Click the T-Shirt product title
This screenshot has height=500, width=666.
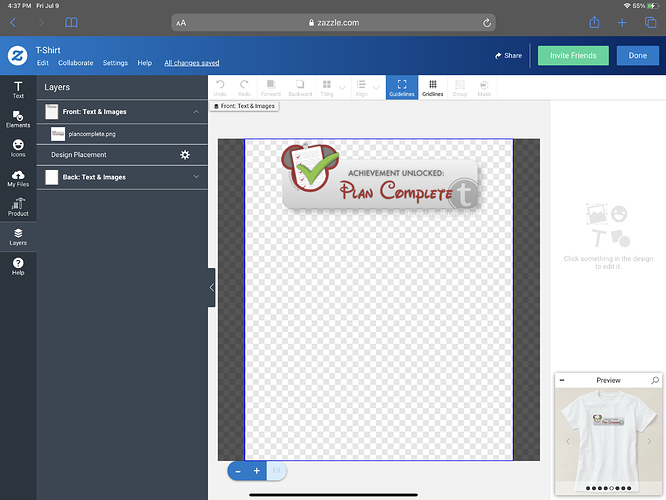point(48,50)
